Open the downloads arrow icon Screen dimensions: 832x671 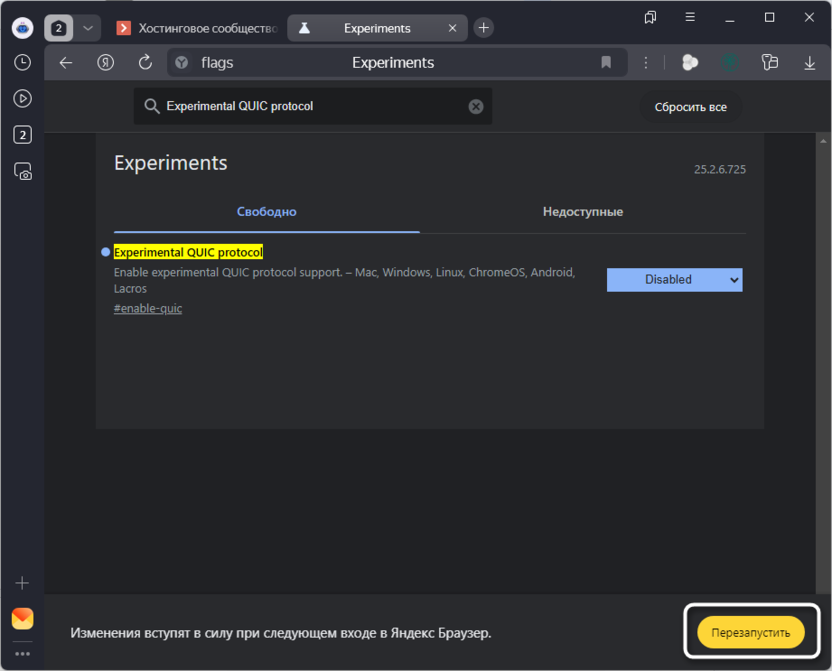coord(810,63)
